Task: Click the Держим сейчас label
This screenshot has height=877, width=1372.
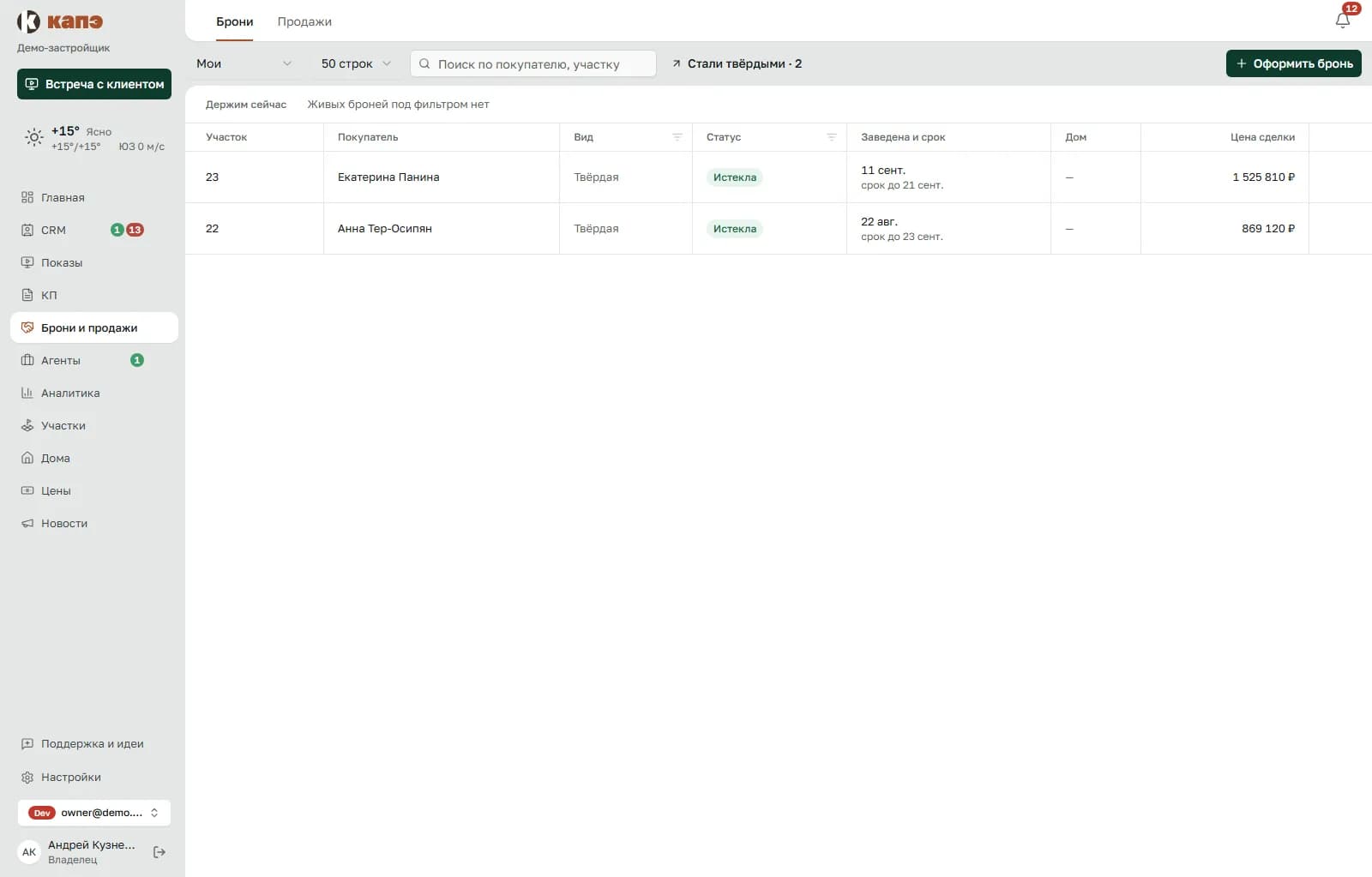Action: pos(246,105)
